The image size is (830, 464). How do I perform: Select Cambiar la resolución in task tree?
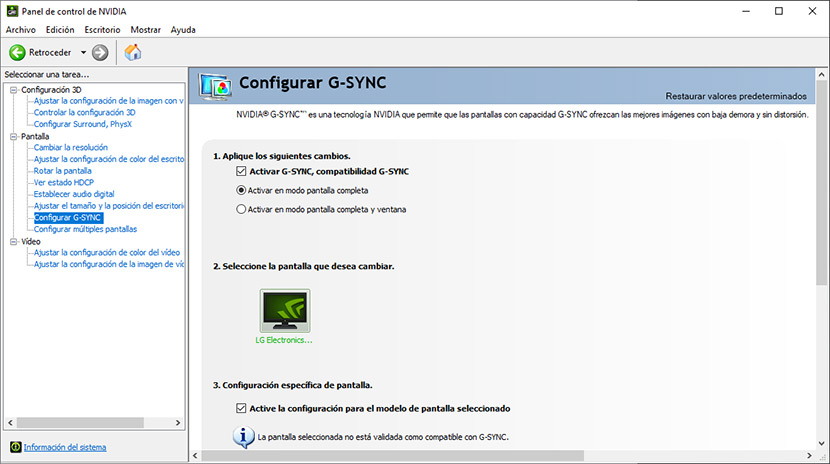70,148
